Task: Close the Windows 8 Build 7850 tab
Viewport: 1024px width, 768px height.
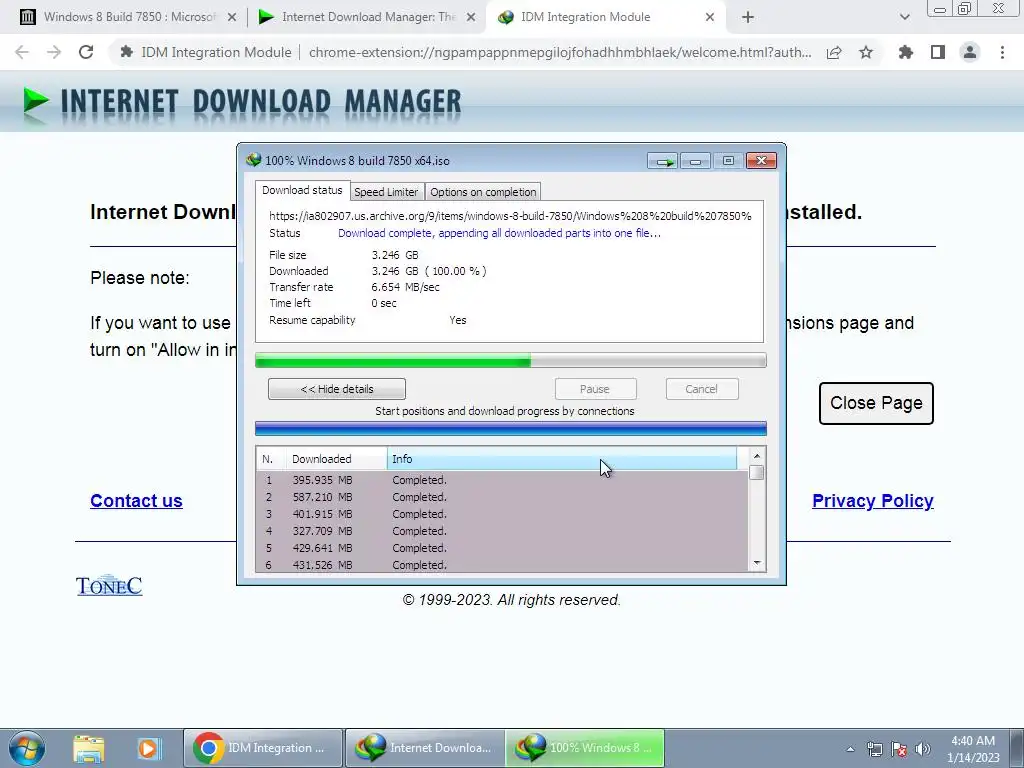Action: coord(232,18)
